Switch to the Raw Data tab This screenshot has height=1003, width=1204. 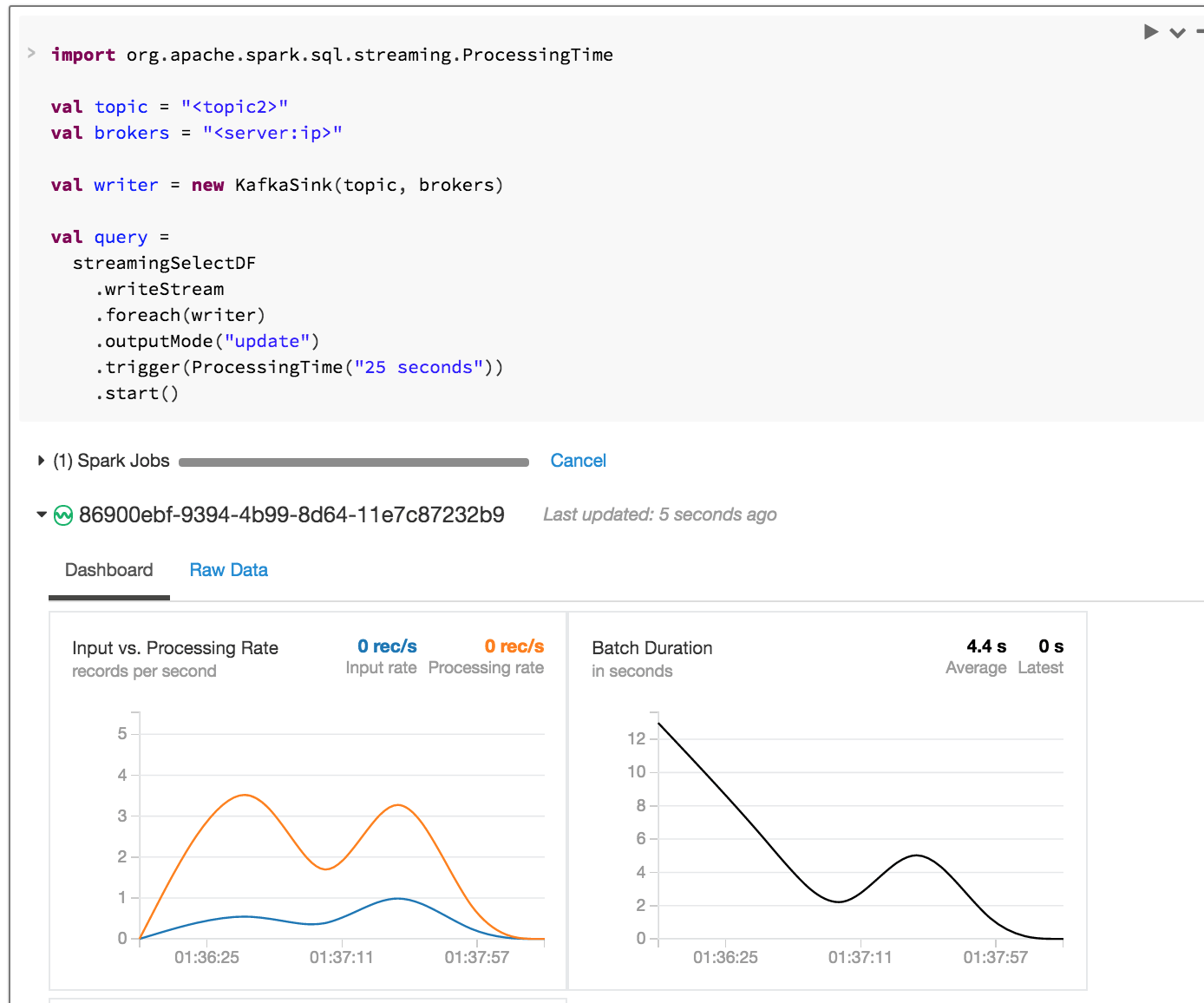click(x=228, y=570)
